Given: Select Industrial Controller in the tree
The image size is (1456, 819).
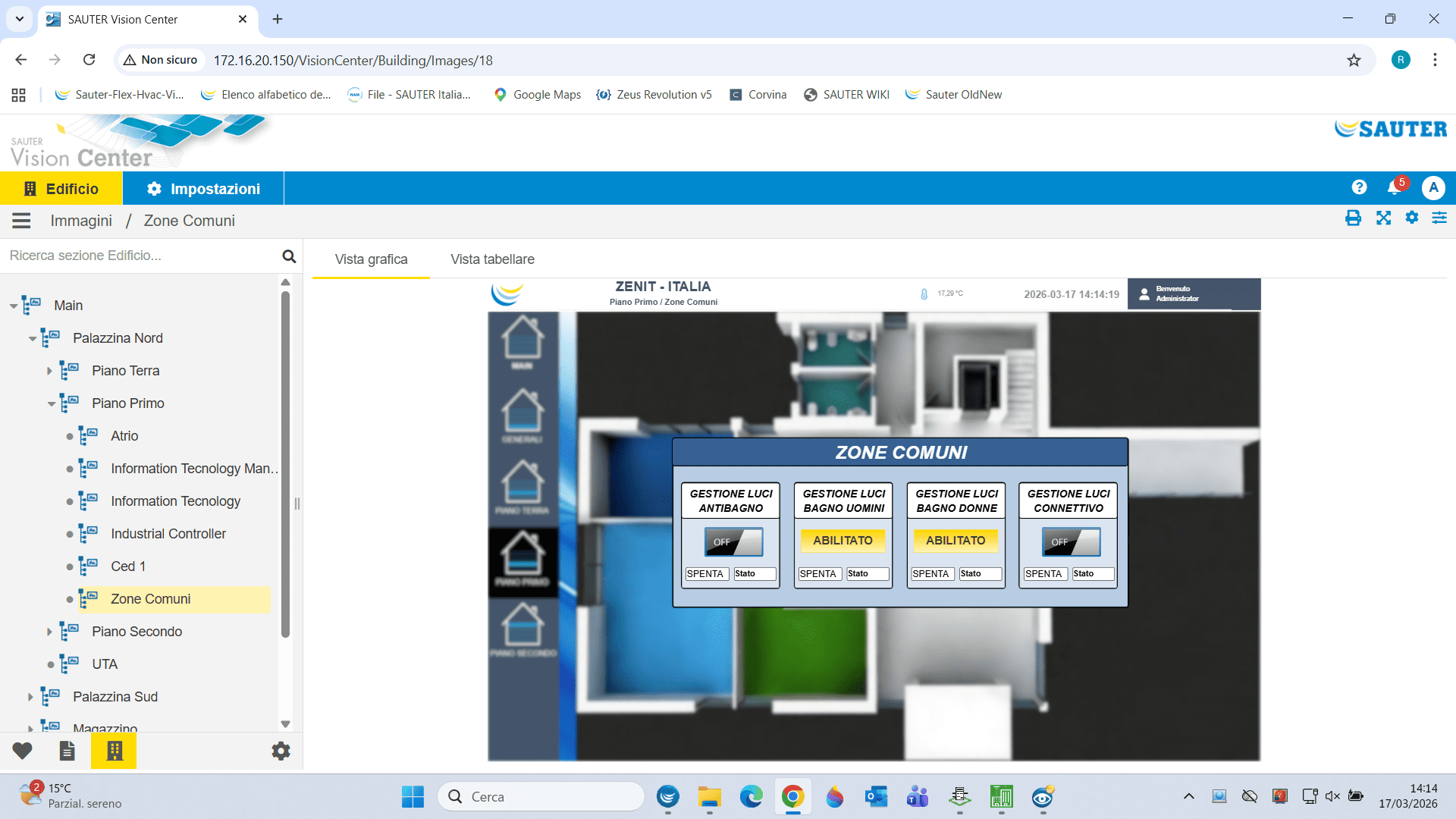Looking at the screenshot, I should [x=168, y=534].
